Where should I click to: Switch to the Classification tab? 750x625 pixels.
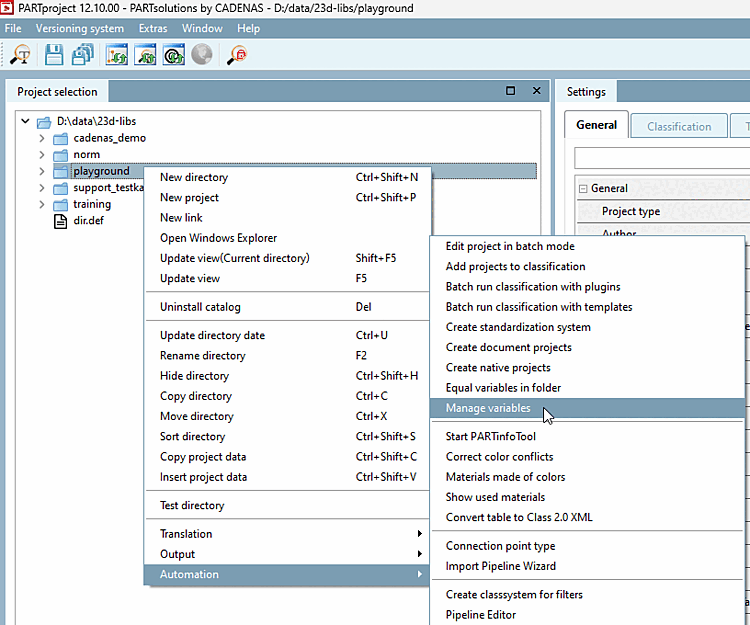pyautogui.click(x=679, y=126)
